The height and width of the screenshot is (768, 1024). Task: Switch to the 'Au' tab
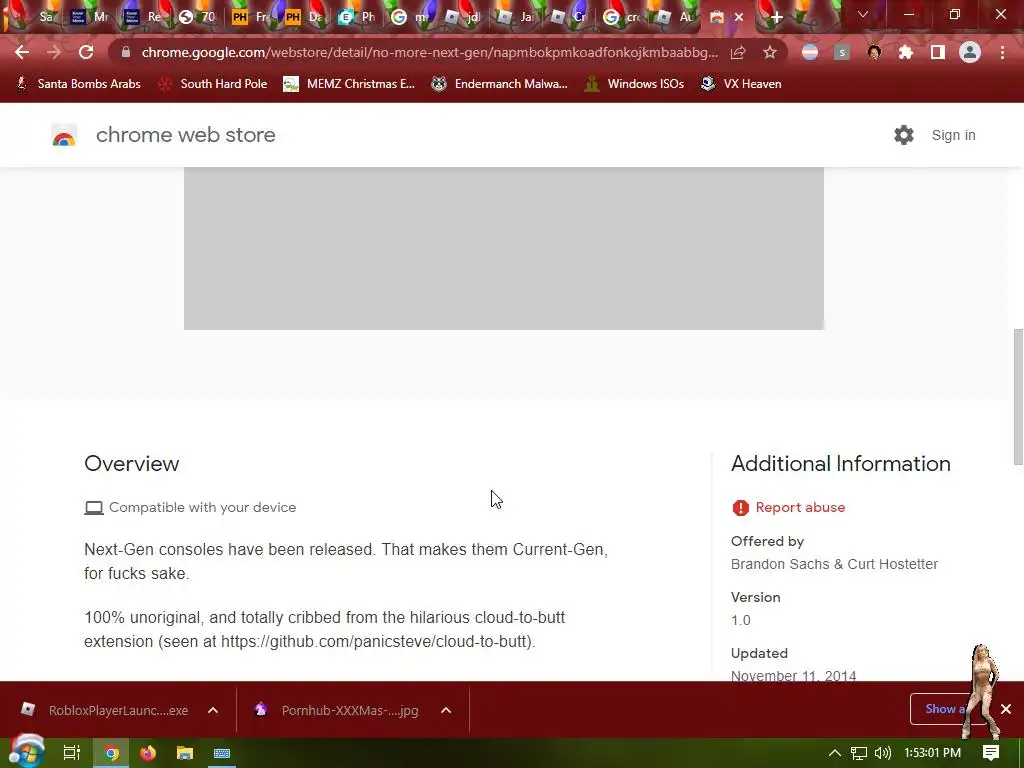coord(675,17)
